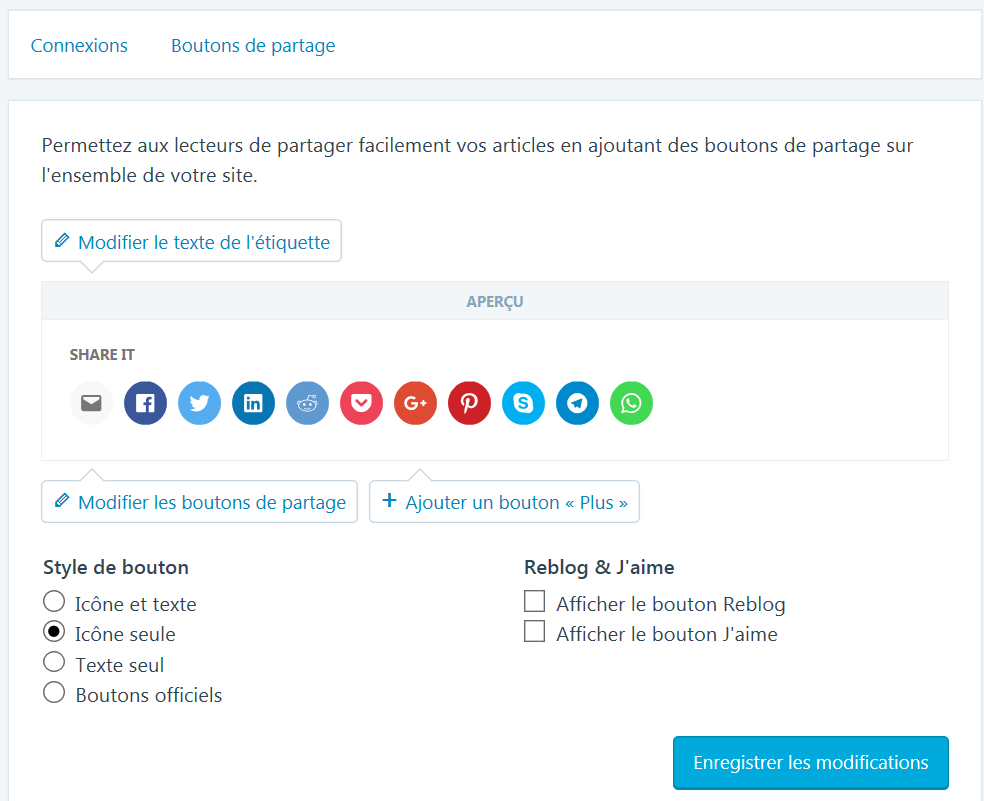Click 'Modifier le texte de l'étiquette'
This screenshot has height=801, width=984.
192,241
